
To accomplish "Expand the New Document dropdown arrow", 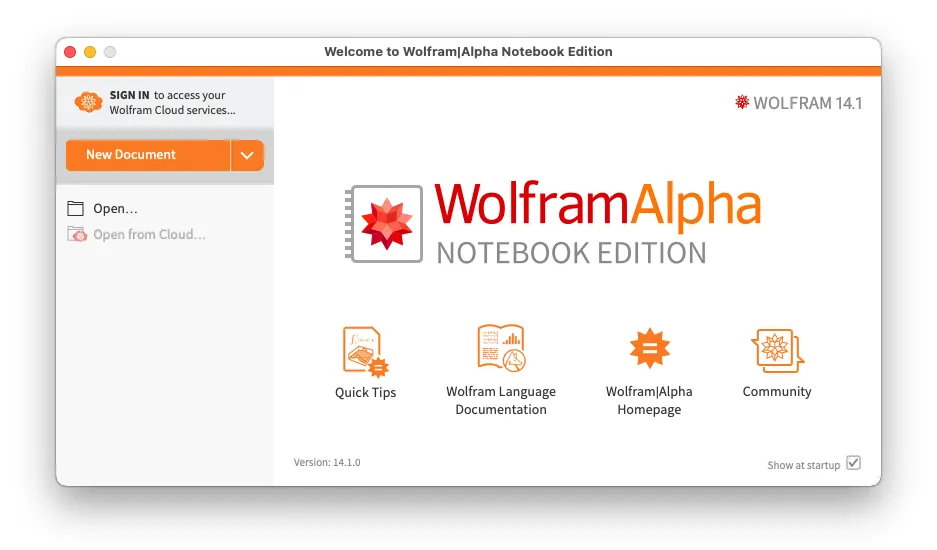I will click(247, 155).
